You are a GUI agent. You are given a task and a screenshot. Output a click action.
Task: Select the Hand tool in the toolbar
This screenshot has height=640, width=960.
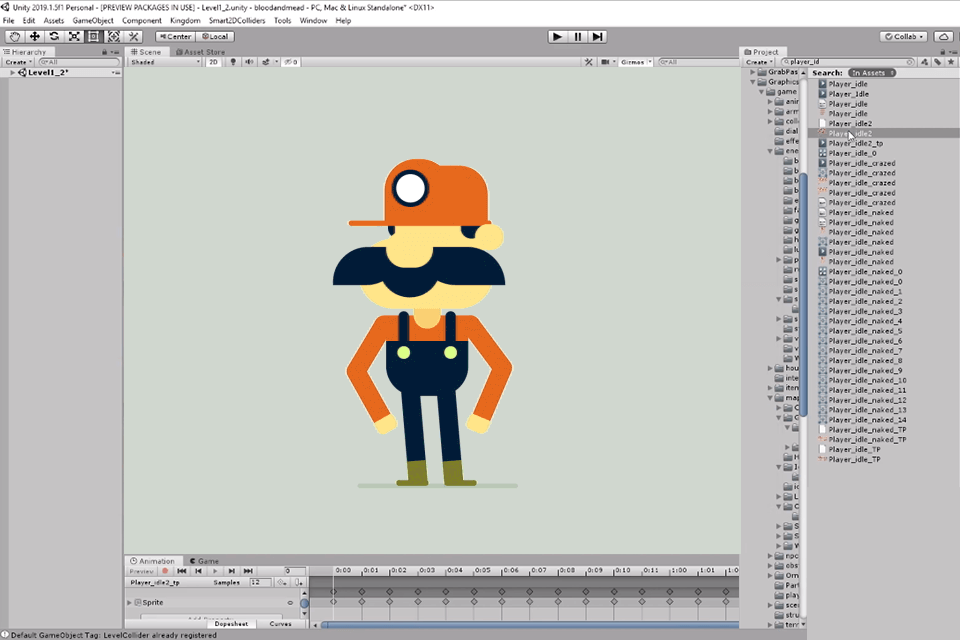[x=14, y=36]
